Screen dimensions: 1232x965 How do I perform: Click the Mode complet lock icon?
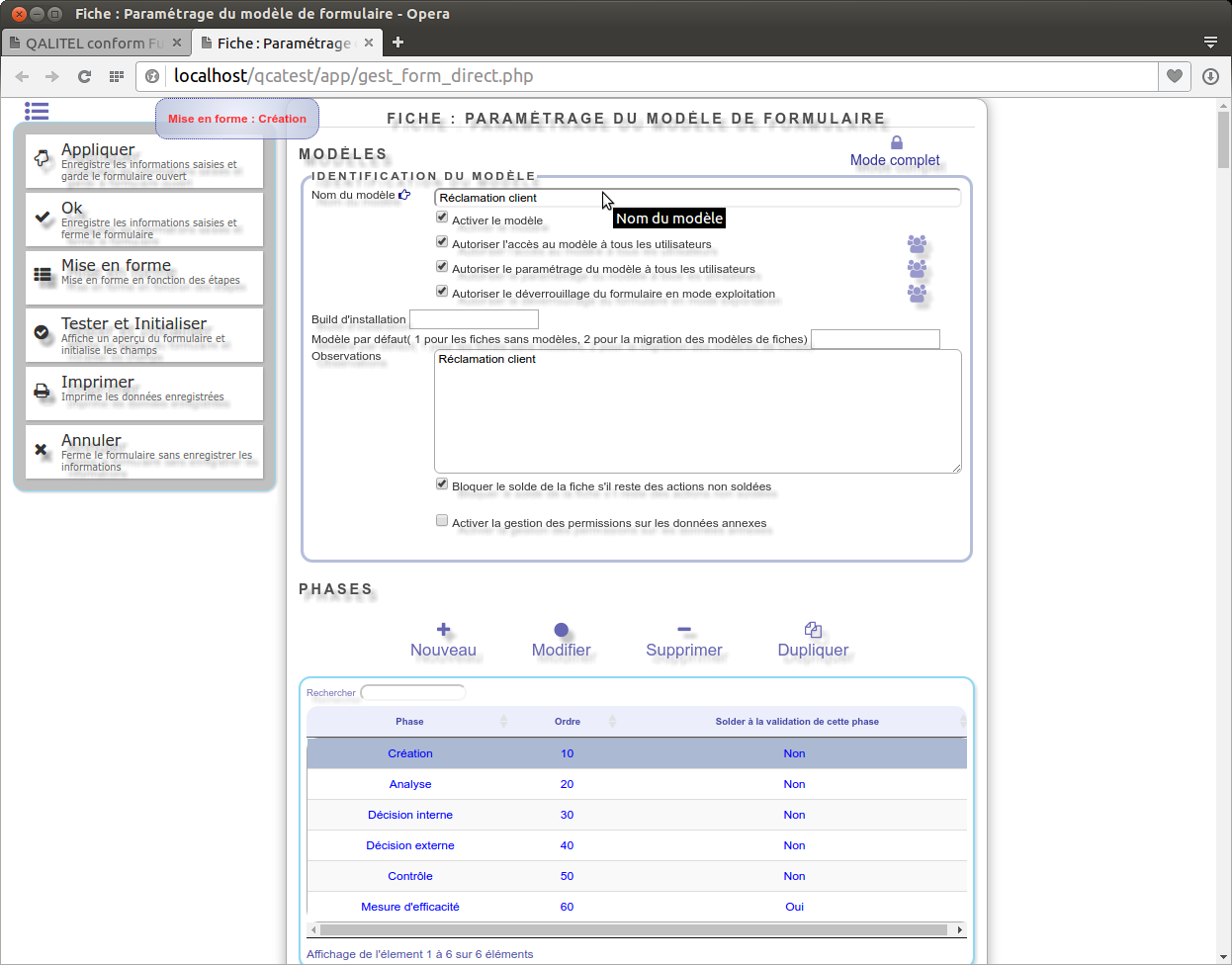(897, 142)
